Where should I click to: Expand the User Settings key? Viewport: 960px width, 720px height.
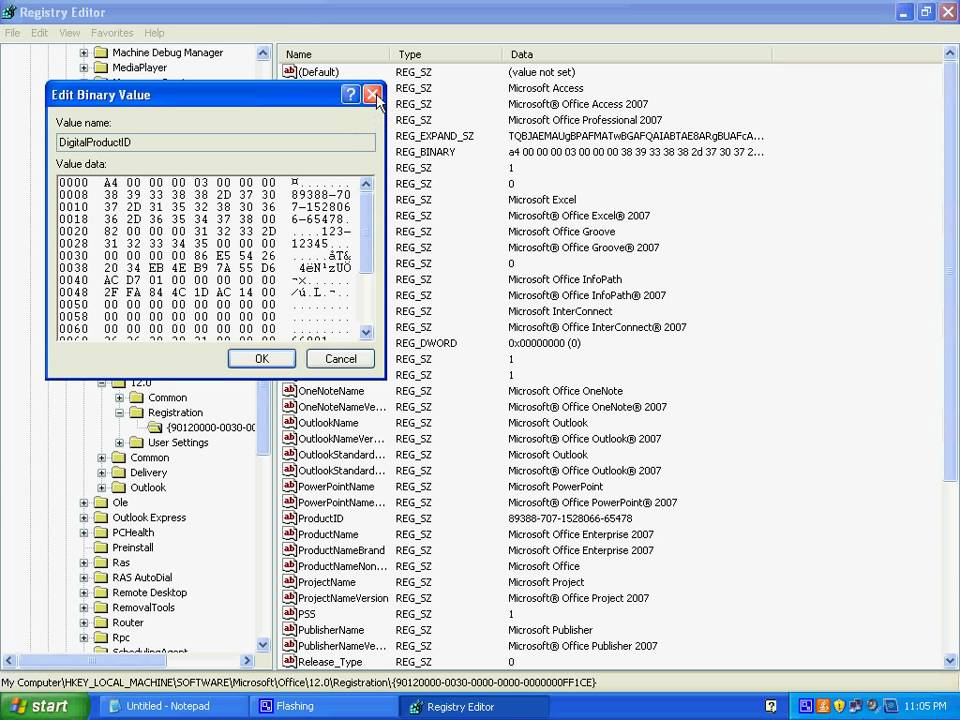pos(119,443)
